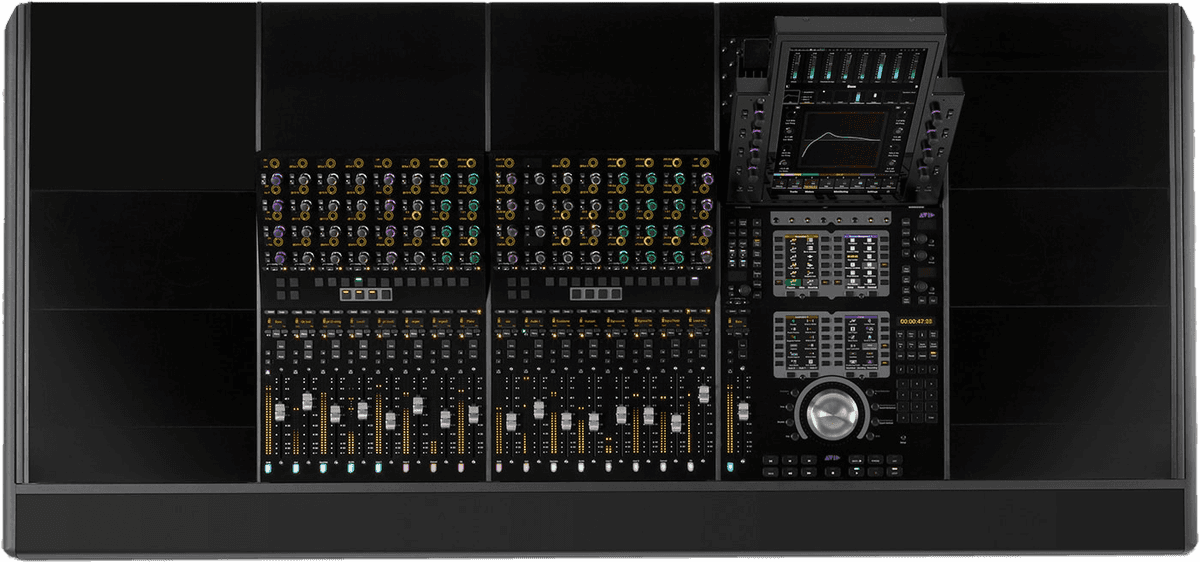
Task: Click the large silver jog wheel
Action: tap(831, 410)
